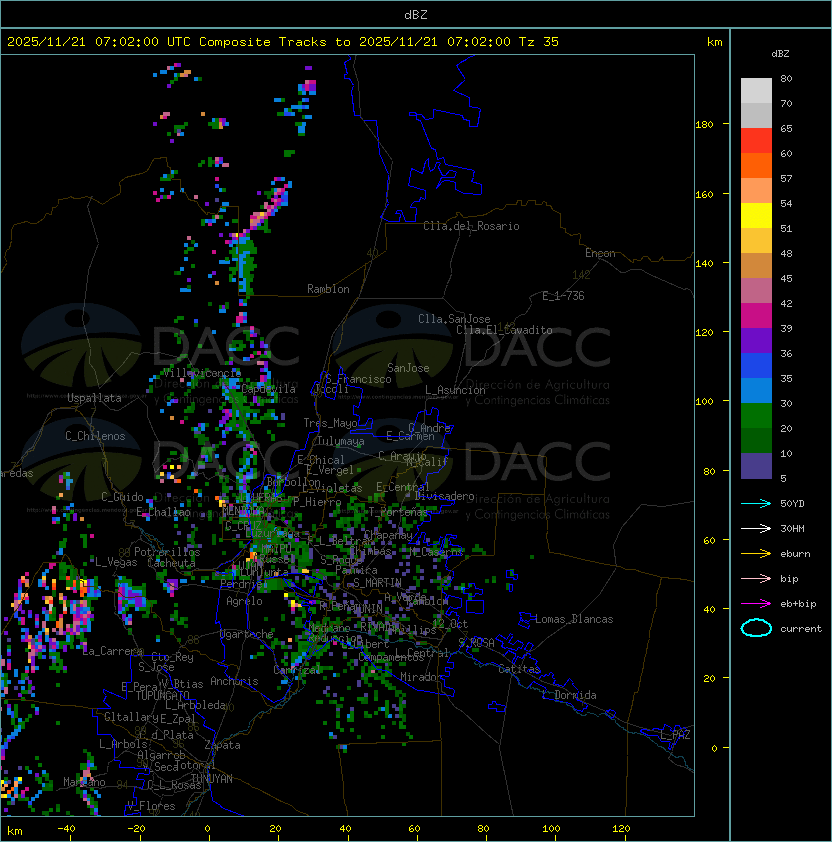Click the pink bip arrow in the legend

(x=756, y=579)
